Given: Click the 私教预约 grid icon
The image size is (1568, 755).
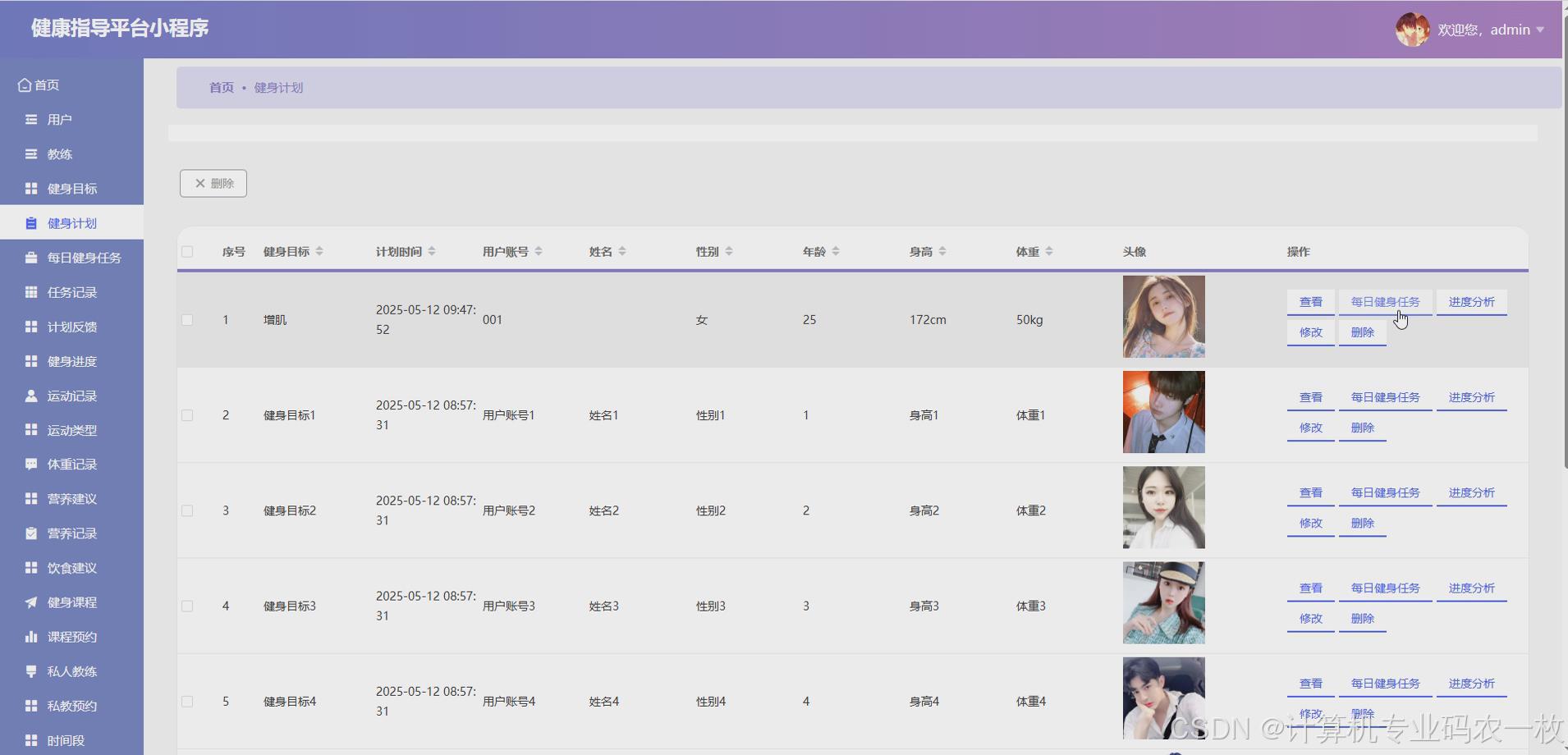Looking at the screenshot, I should [x=31, y=706].
